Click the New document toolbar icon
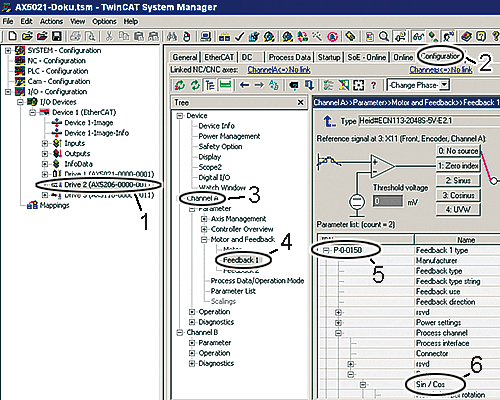The height and width of the screenshot is (400, 500). tap(12, 36)
